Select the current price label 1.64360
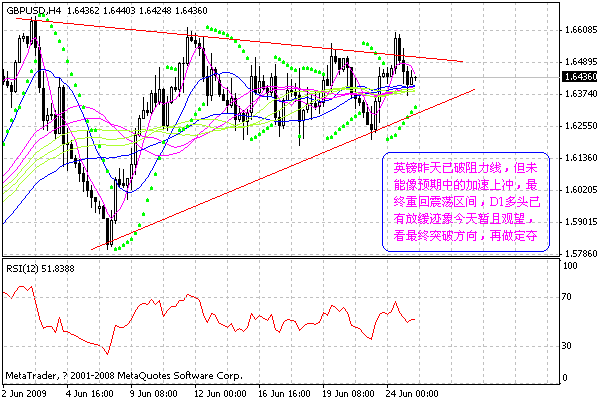The width and height of the screenshot is (597, 401). coord(580,77)
